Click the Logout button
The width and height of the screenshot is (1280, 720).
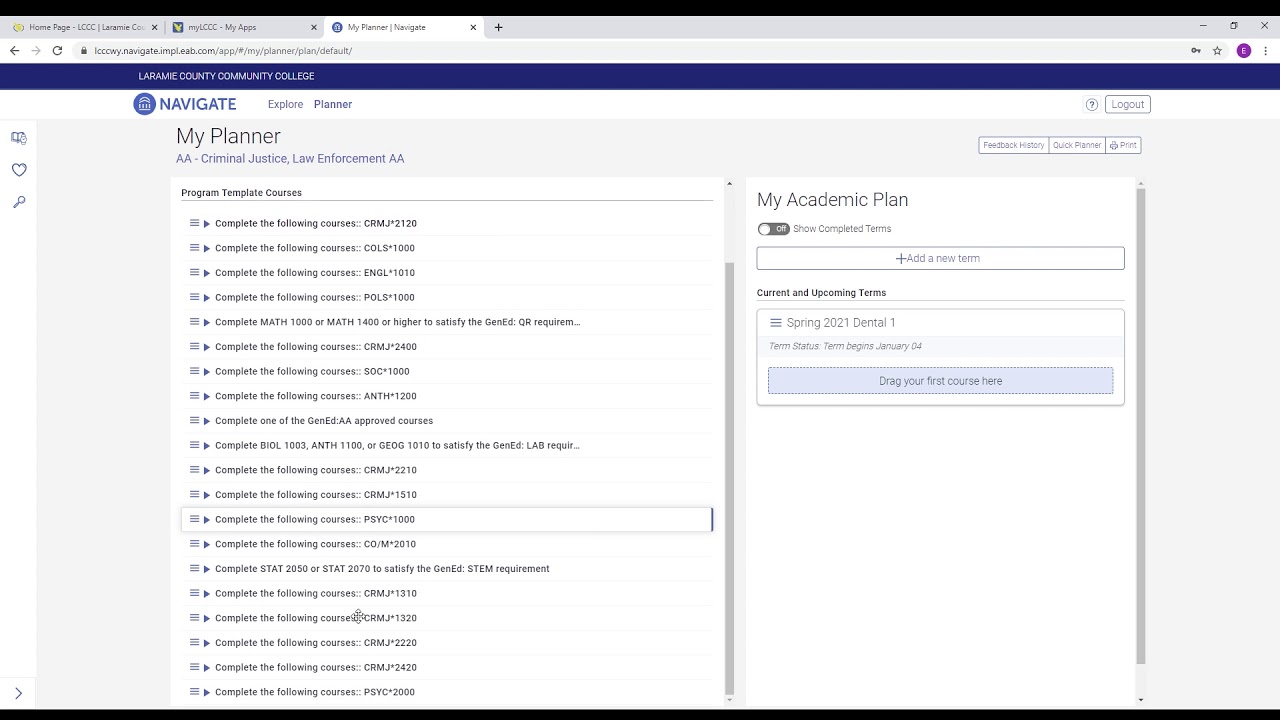1127,104
